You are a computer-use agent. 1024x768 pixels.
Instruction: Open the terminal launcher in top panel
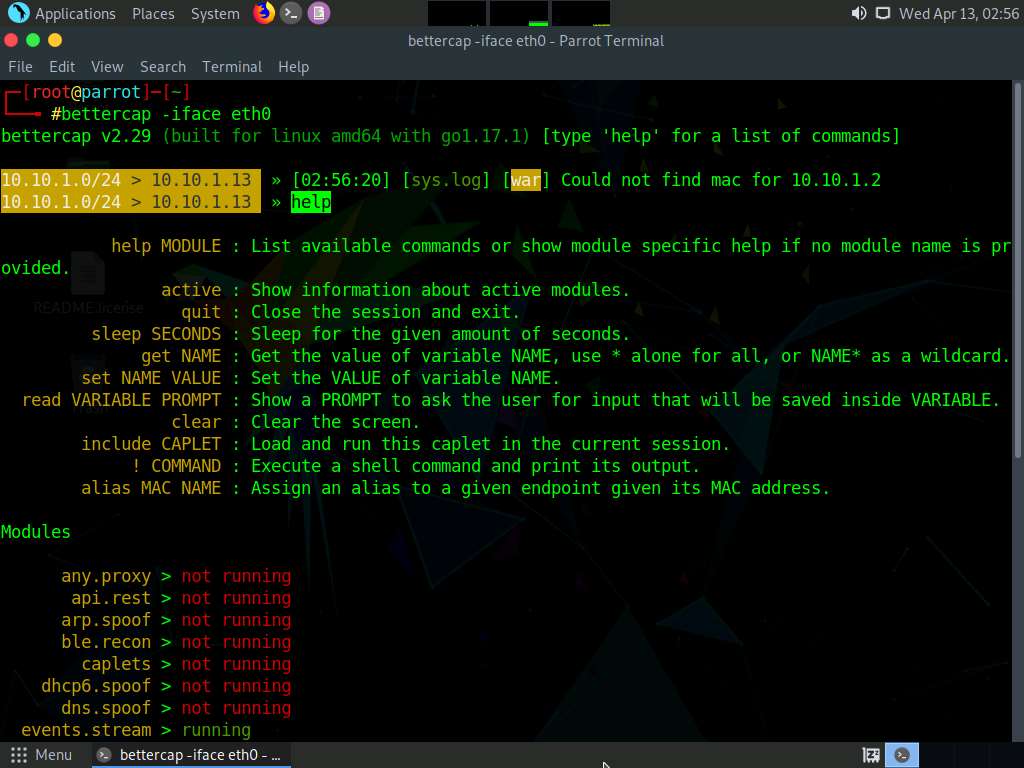(x=291, y=13)
